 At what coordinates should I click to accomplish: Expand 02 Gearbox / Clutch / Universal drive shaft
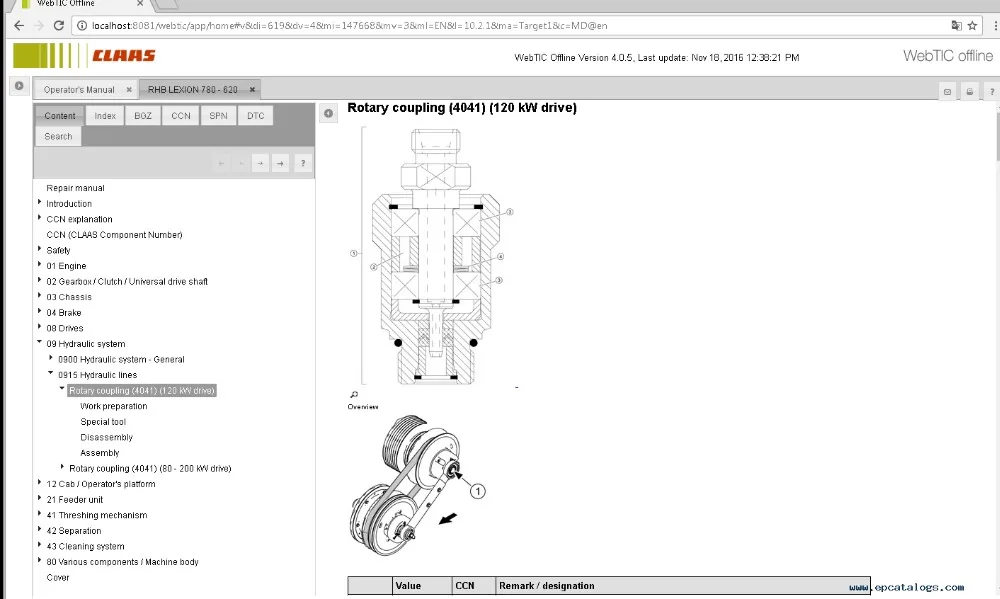(40, 280)
